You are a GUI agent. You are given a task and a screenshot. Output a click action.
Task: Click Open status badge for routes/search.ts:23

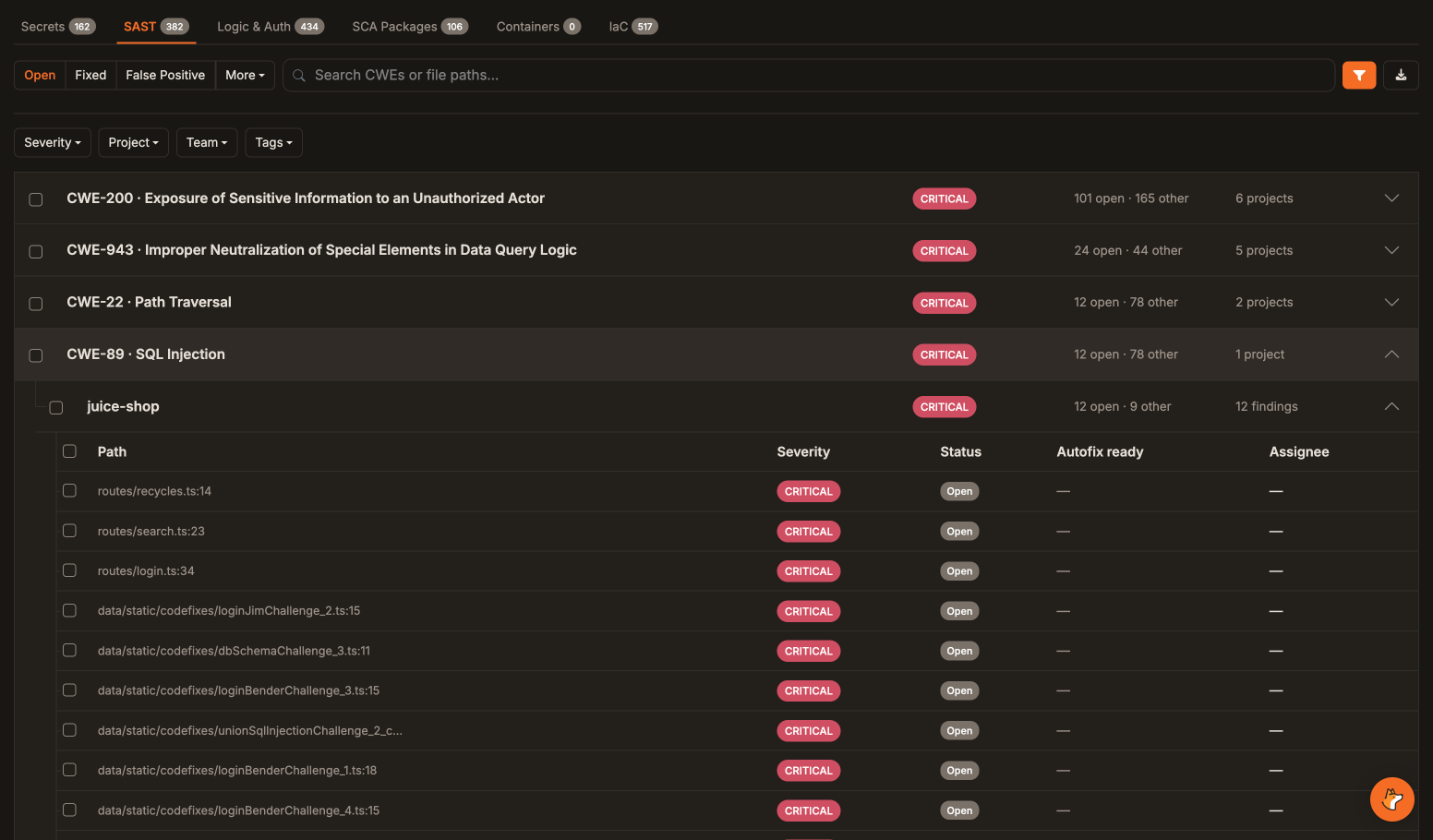click(960, 531)
